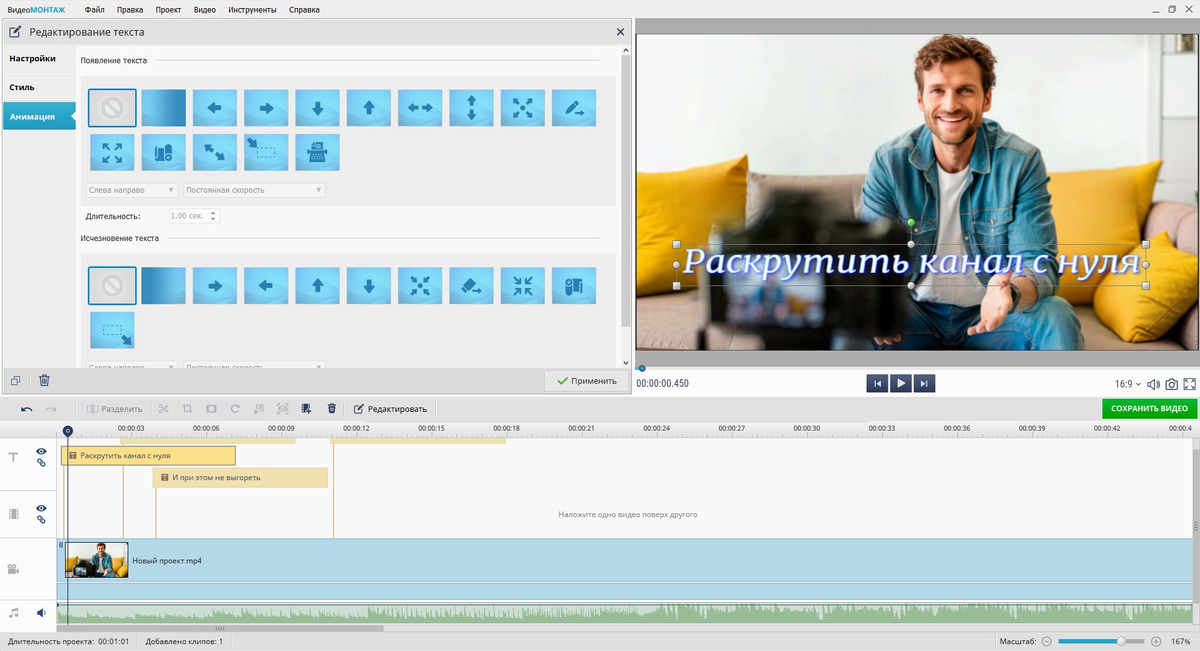Select scroll unroll appearance animation
1200x651 pixels.
coord(164,152)
